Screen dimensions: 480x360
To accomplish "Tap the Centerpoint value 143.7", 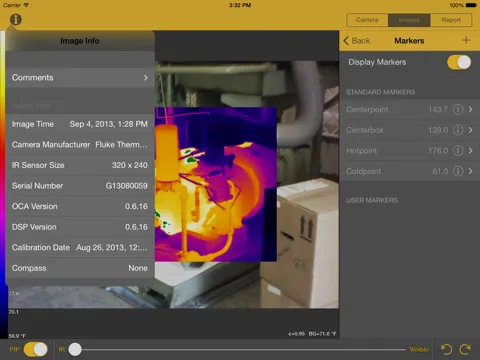I will click(x=438, y=109).
